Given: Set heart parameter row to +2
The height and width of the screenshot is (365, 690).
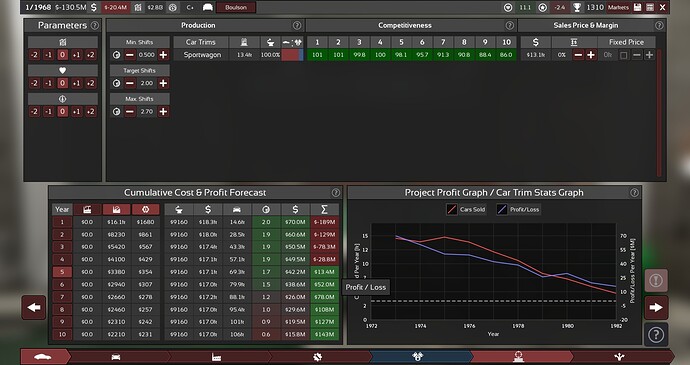Looking at the screenshot, I should [91, 83].
